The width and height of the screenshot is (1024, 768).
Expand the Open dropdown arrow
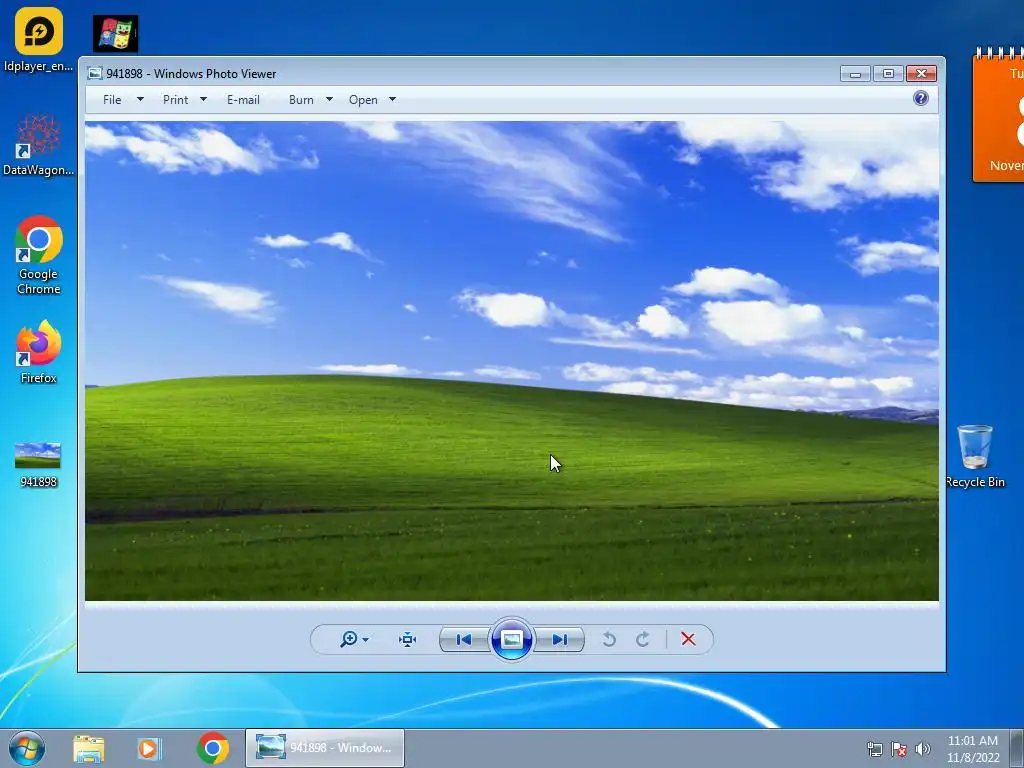click(x=392, y=100)
